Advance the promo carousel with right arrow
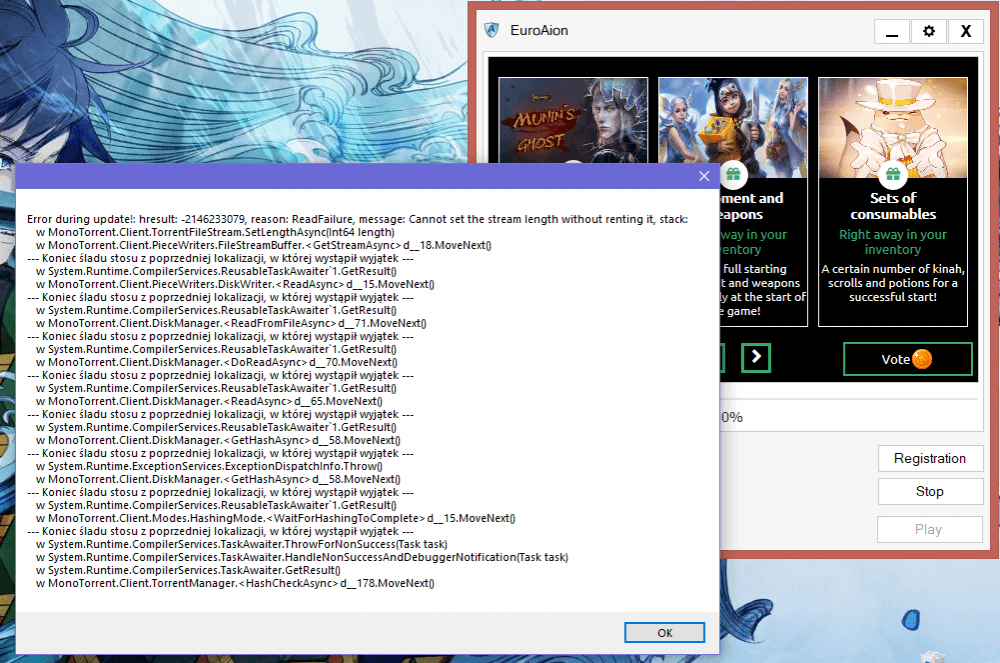Screen dimensions: 1000x663 click(756, 357)
